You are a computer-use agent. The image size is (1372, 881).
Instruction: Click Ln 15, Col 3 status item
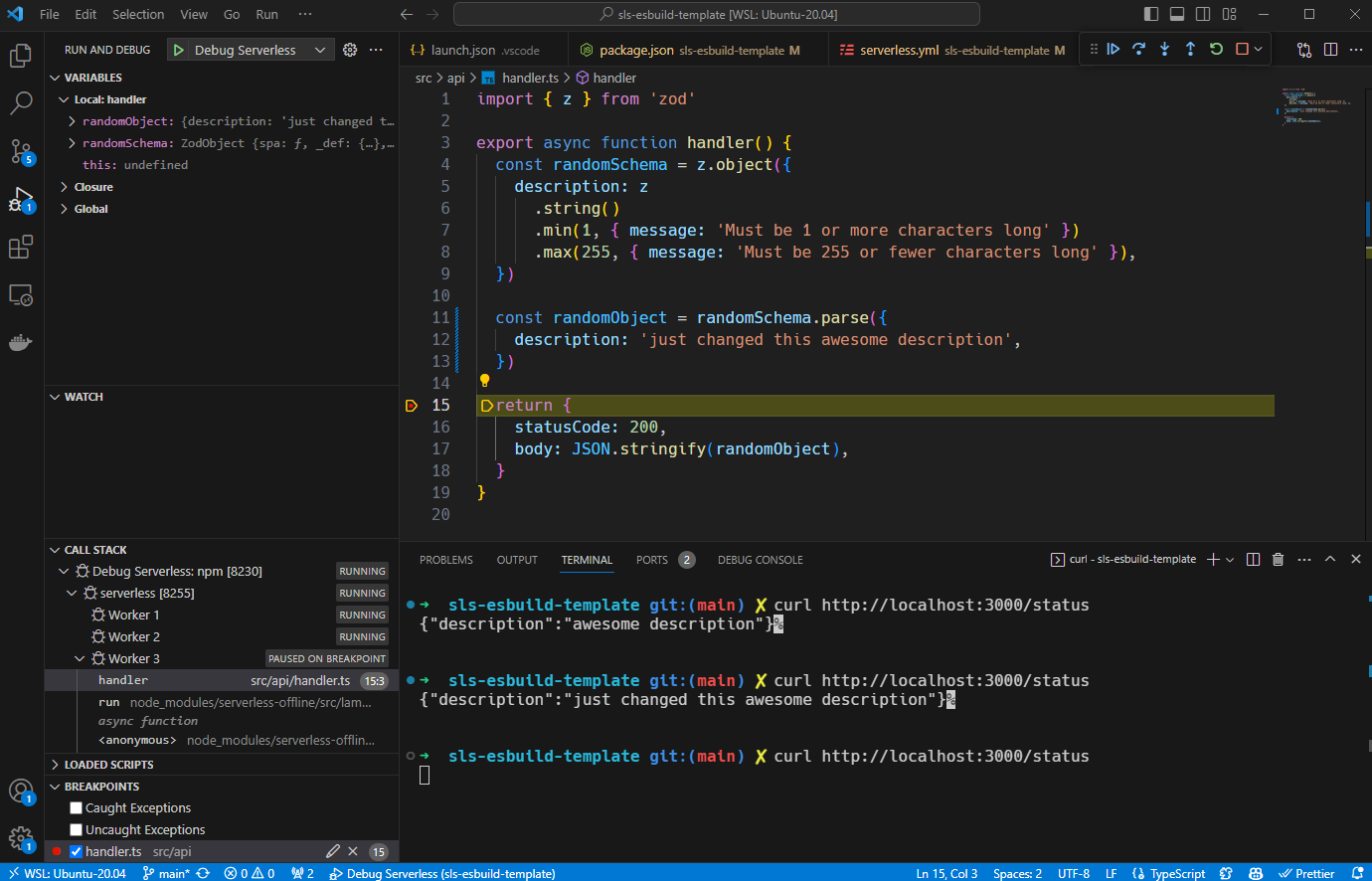(x=946, y=873)
